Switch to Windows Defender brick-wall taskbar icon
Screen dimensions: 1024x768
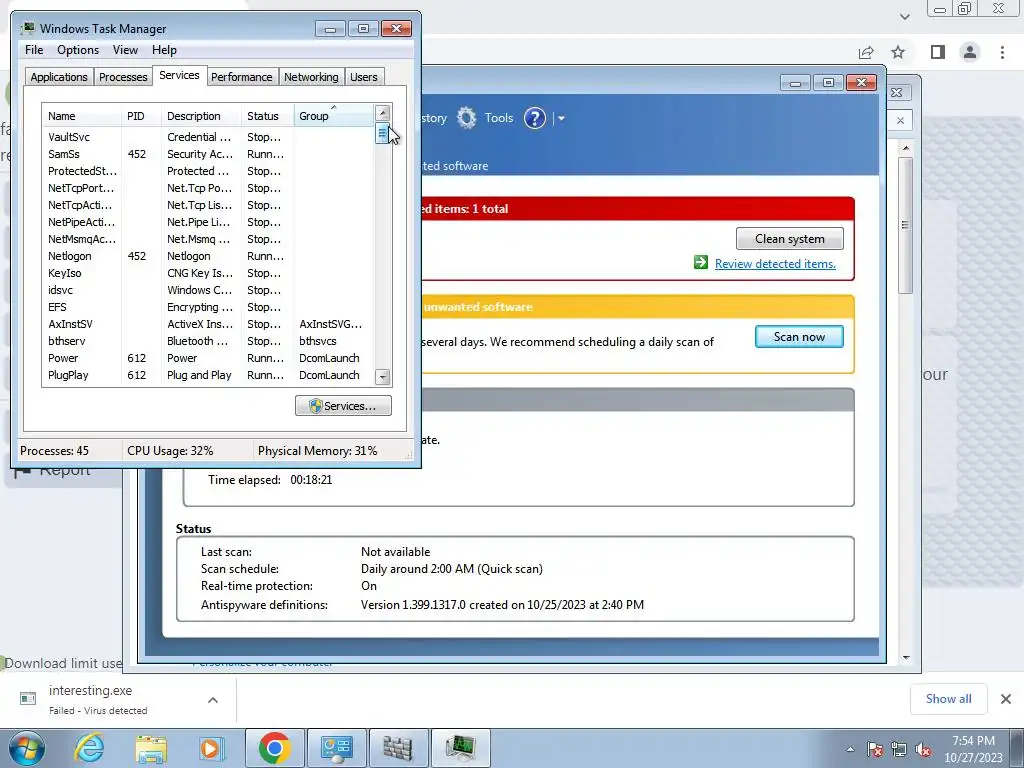pyautogui.click(x=398, y=748)
